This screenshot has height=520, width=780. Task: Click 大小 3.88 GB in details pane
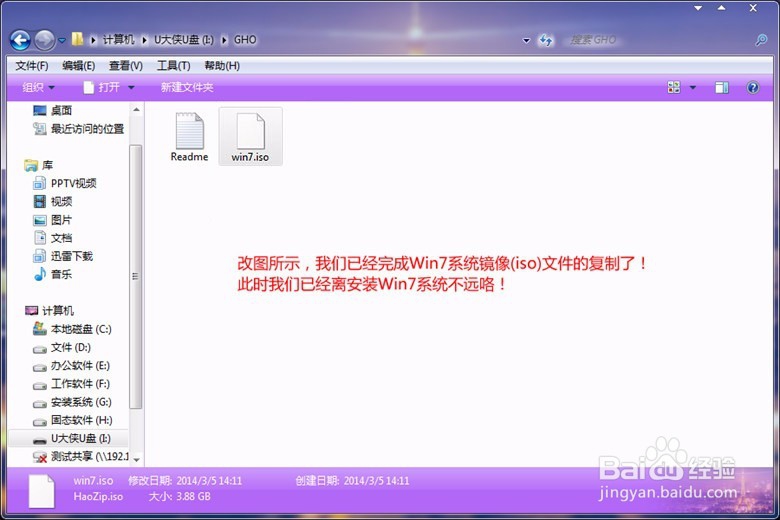[180, 497]
